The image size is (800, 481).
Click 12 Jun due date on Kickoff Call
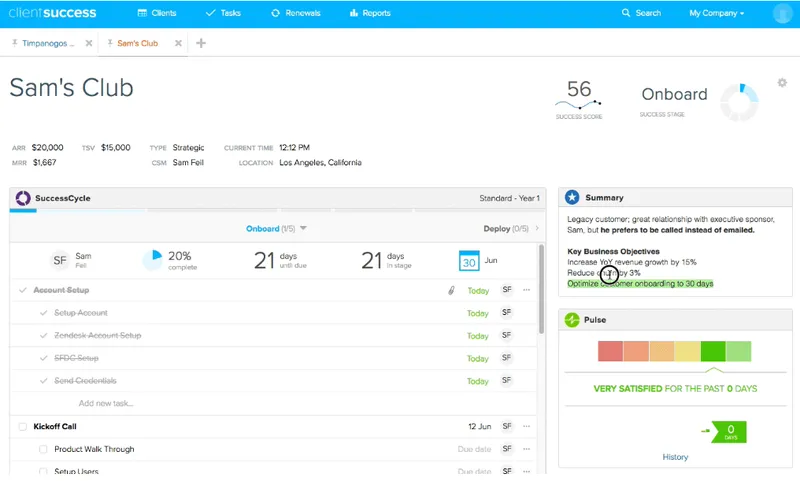coord(480,426)
